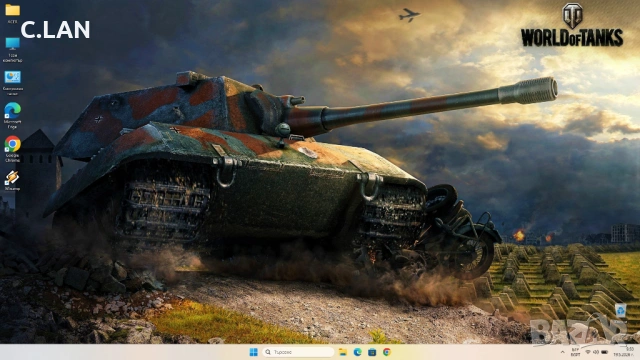Launch Edge from the taskbar
The height and width of the screenshot is (360, 640).
[358, 352]
